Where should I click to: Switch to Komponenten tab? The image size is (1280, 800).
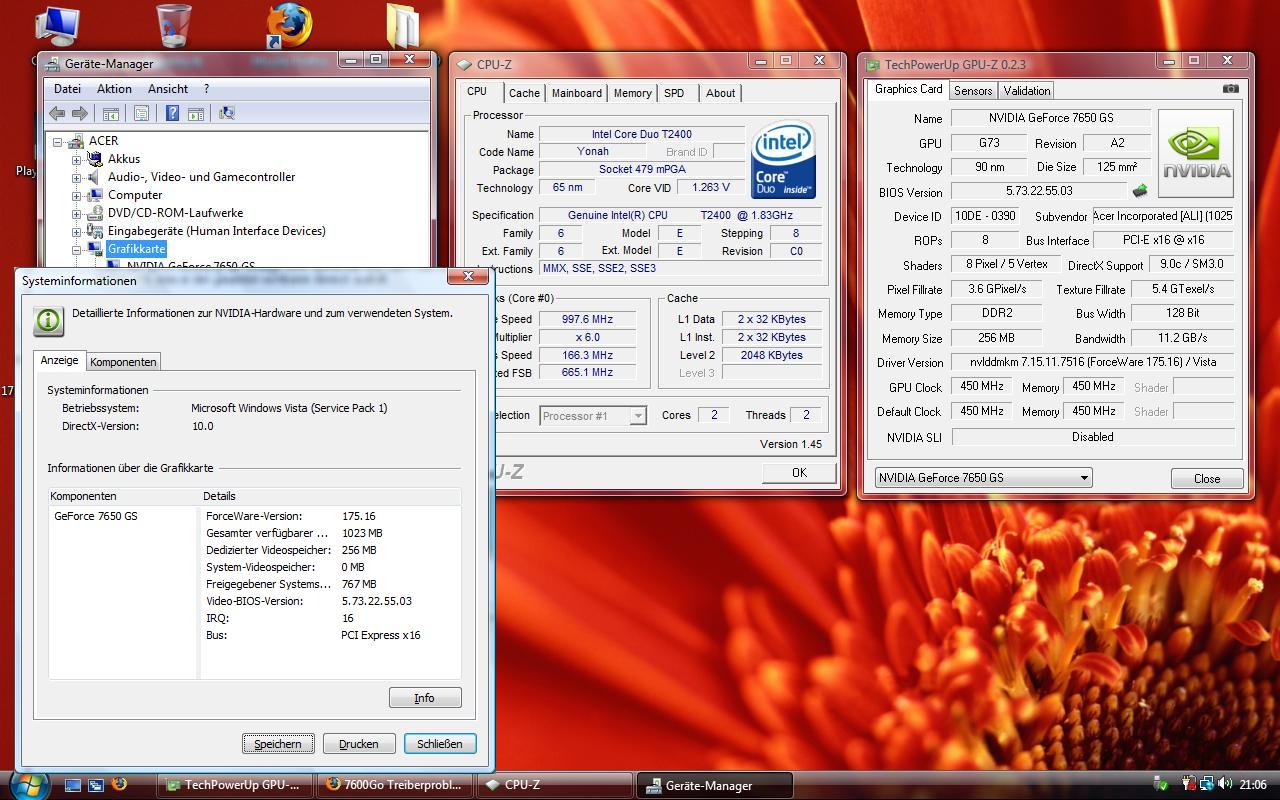pyautogui.click(x=123, y=362)
